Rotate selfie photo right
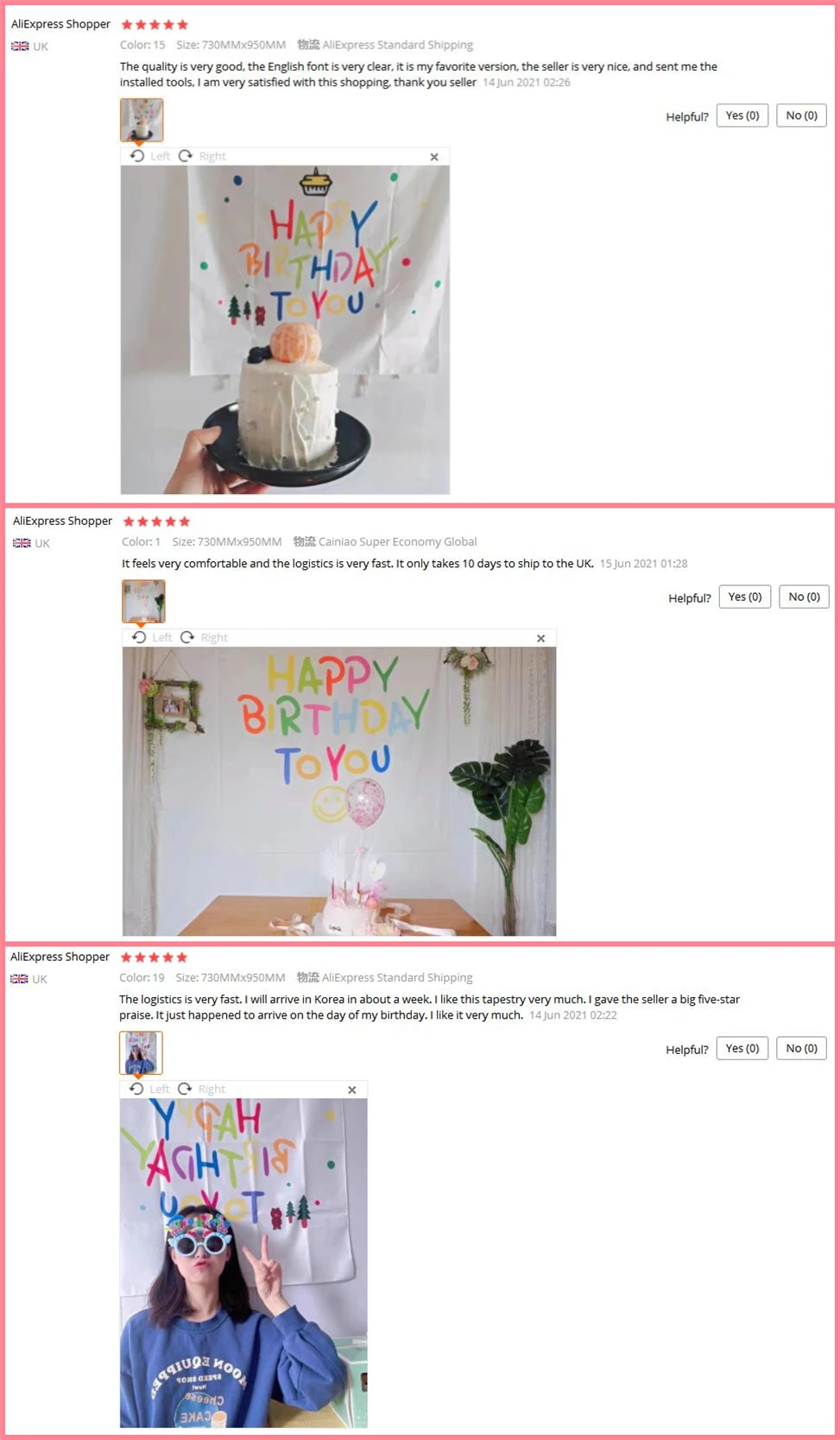The image size is (840, 1440). tap(201, 1089)
